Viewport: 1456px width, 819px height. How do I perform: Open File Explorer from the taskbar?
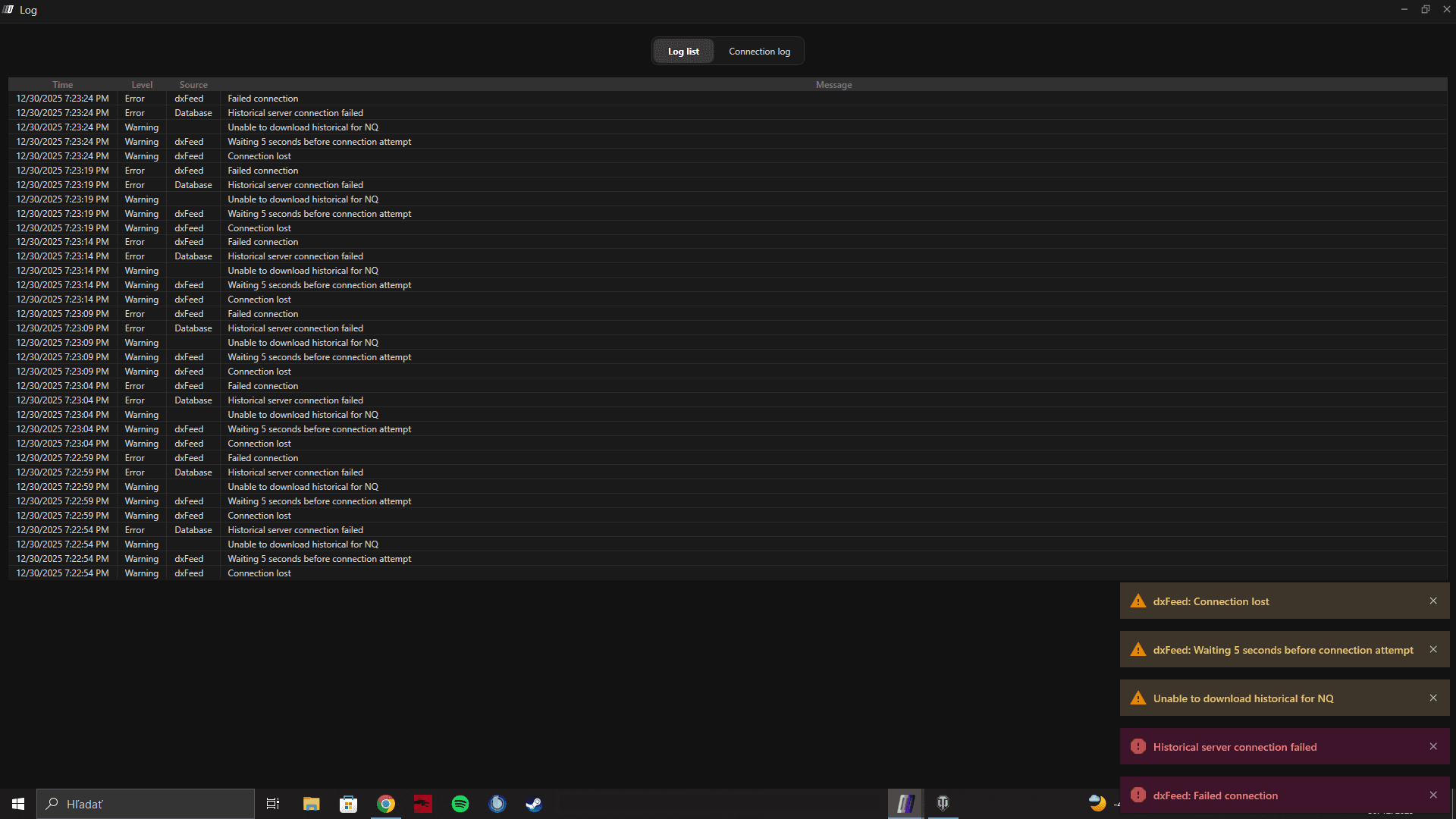[312, 804]
